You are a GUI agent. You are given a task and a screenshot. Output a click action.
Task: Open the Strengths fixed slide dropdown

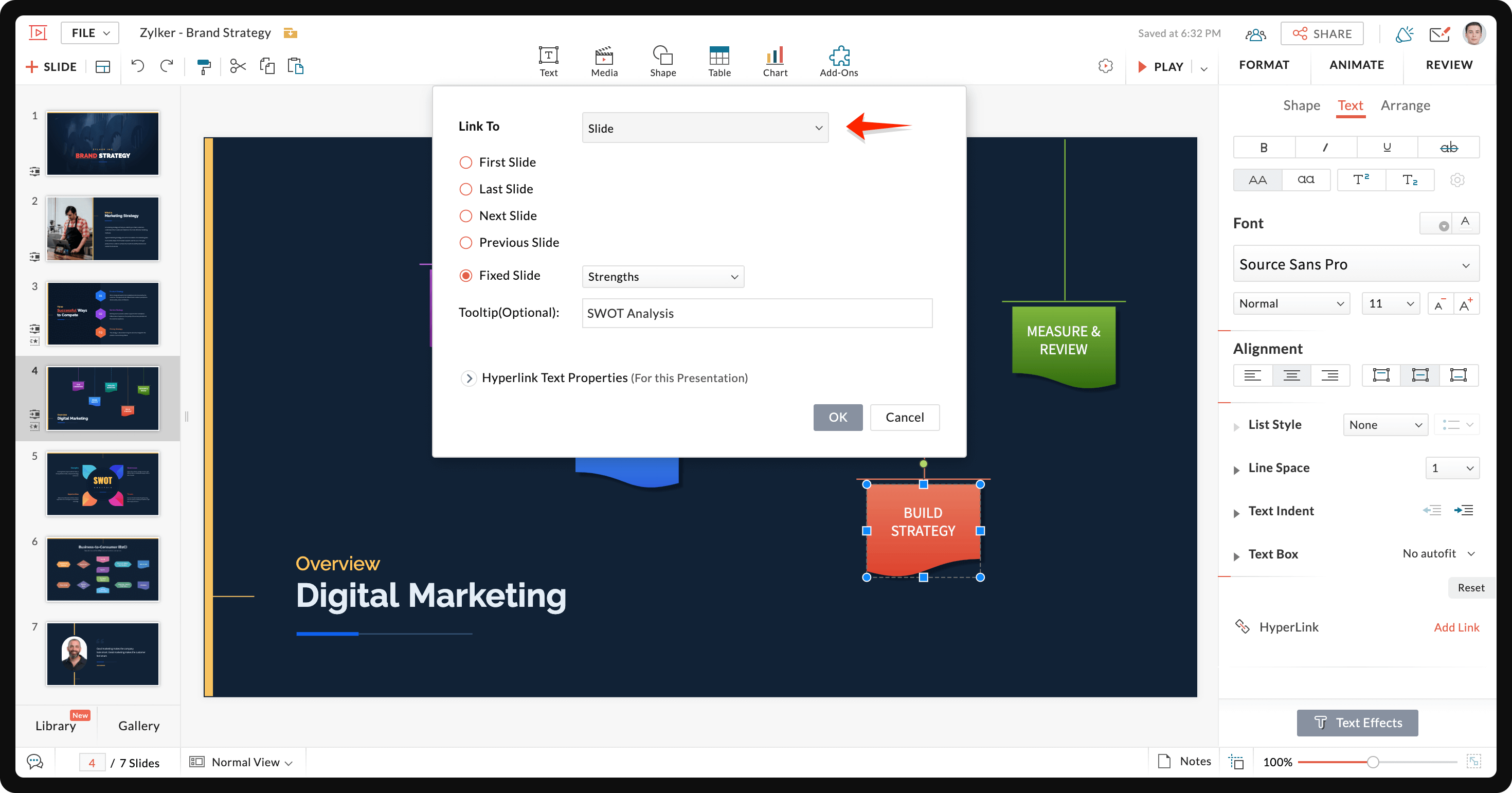pyautogui.click(x=663, y=277)
